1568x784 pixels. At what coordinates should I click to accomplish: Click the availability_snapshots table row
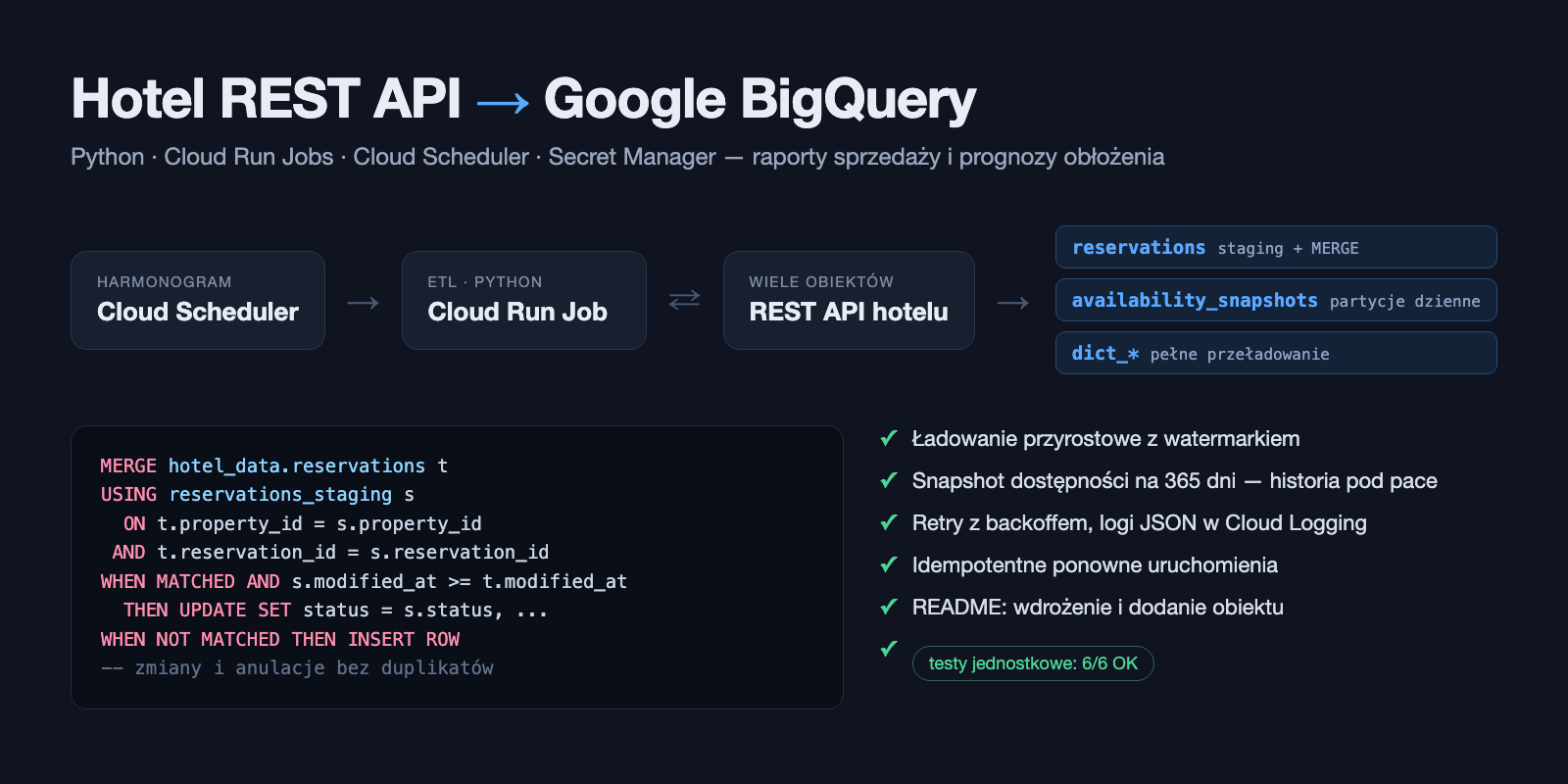[x=1276, y=300]
